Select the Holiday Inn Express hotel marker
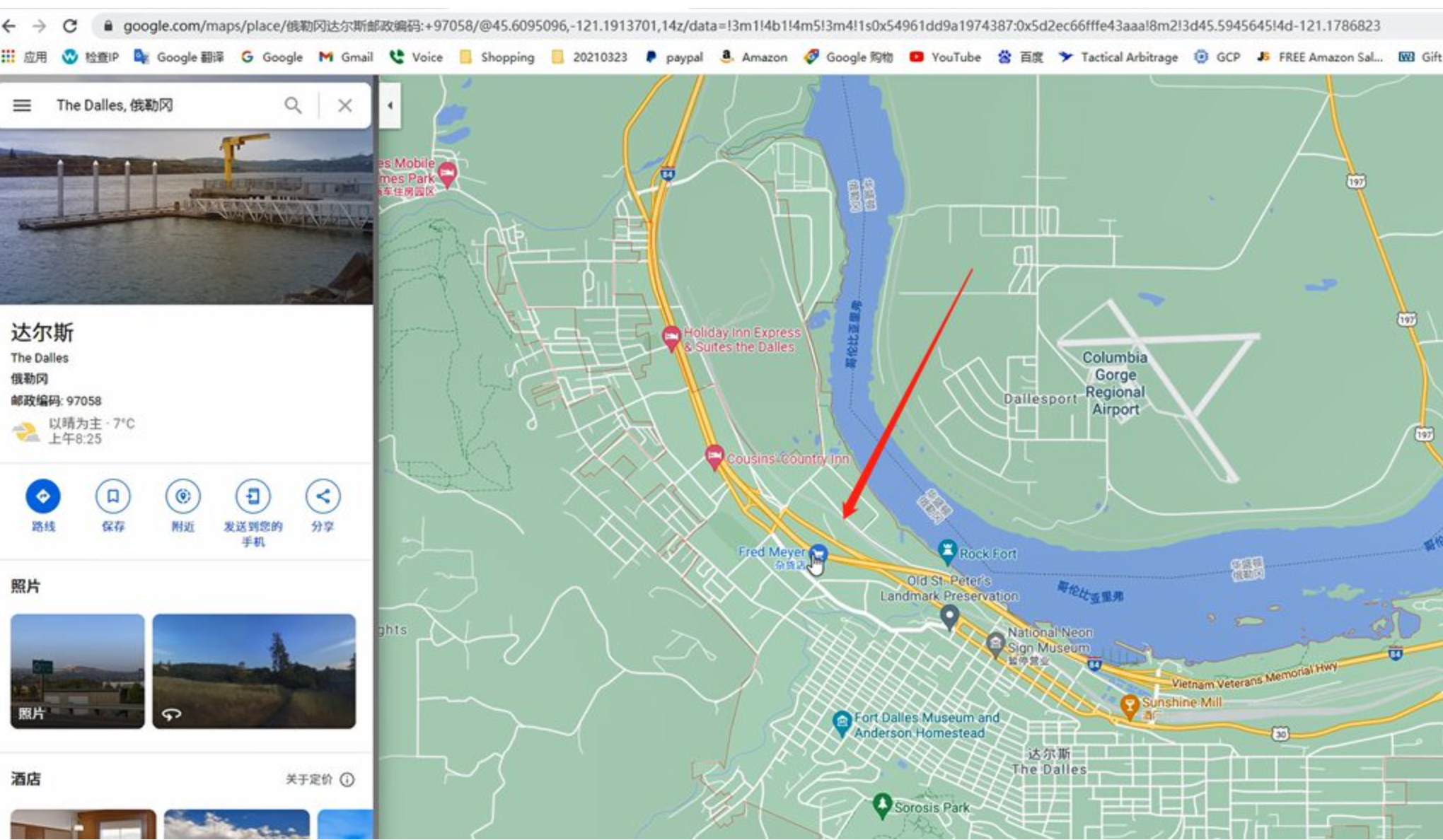 [671, 337]
